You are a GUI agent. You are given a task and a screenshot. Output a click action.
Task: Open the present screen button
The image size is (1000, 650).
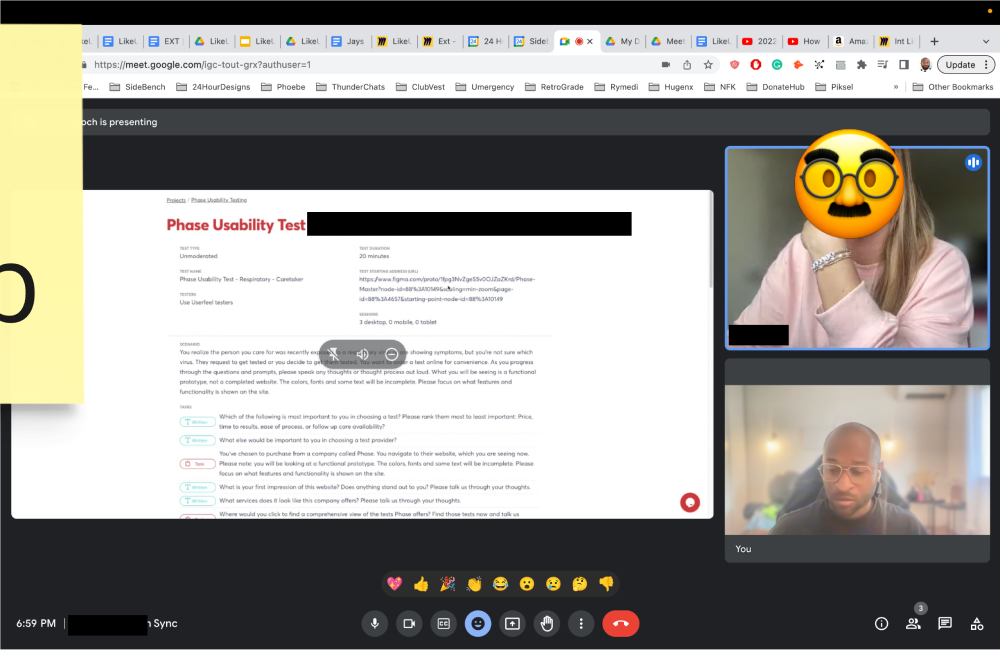512,623
